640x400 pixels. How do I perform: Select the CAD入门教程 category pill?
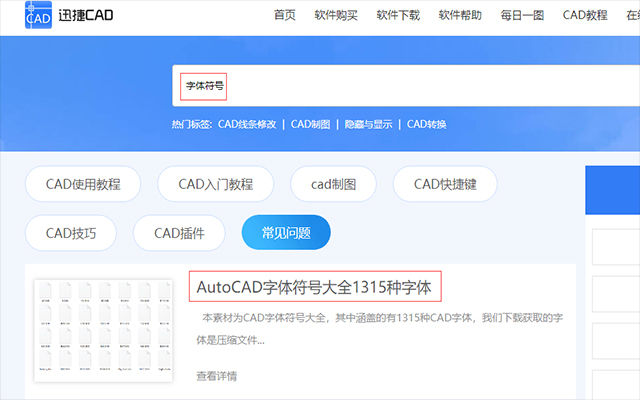(216, 184)
